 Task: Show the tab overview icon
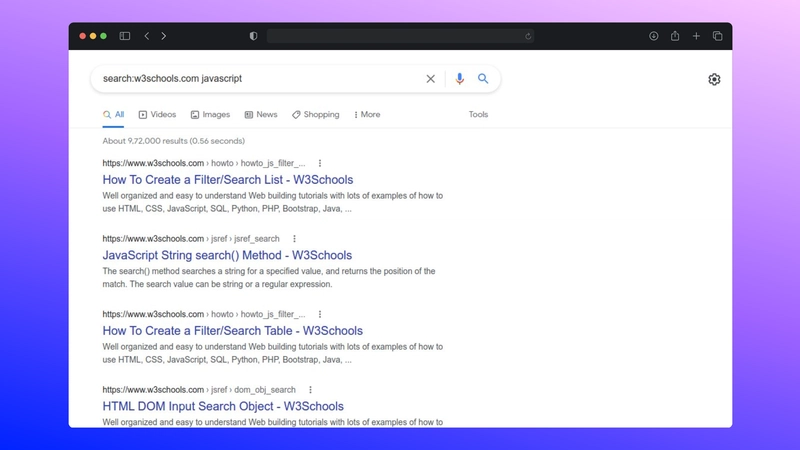click(x=717, y=36)
